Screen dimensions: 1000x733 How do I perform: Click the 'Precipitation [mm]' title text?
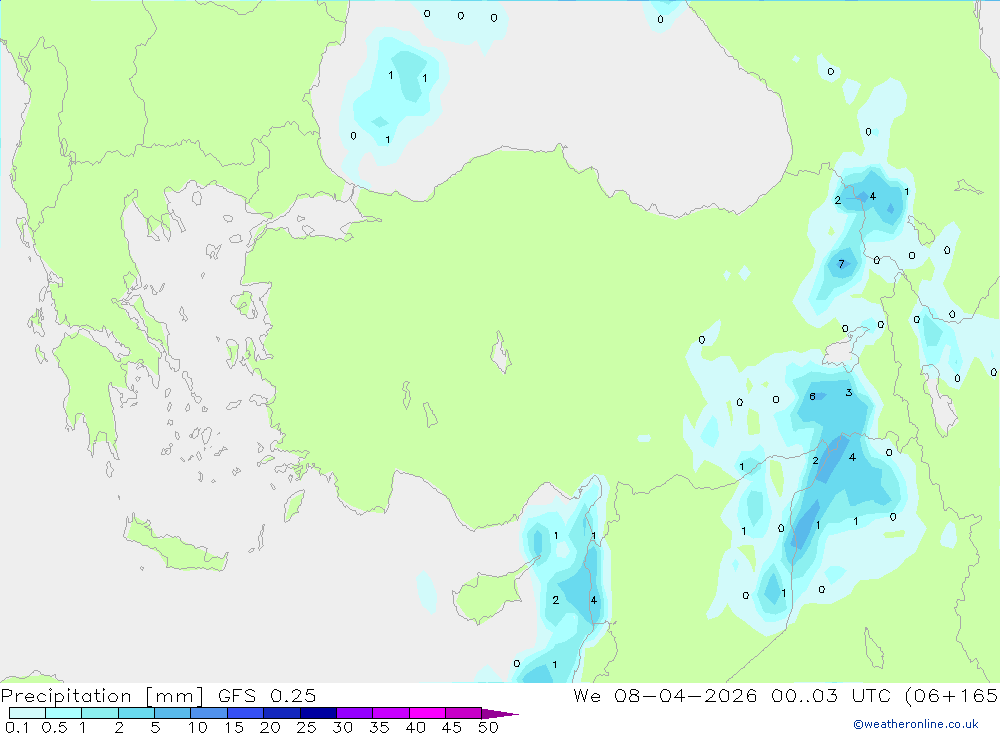click(102, 696)
